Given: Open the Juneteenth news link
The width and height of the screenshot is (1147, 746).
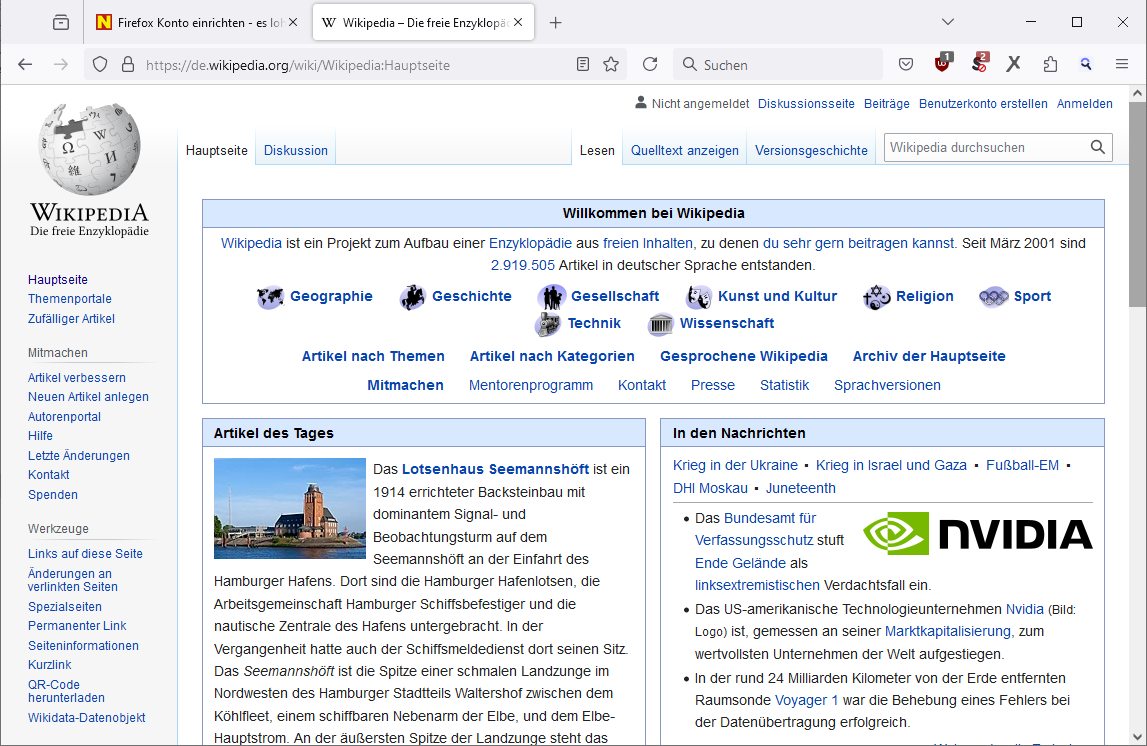Looking at the screenshot, I should point(800,488).
